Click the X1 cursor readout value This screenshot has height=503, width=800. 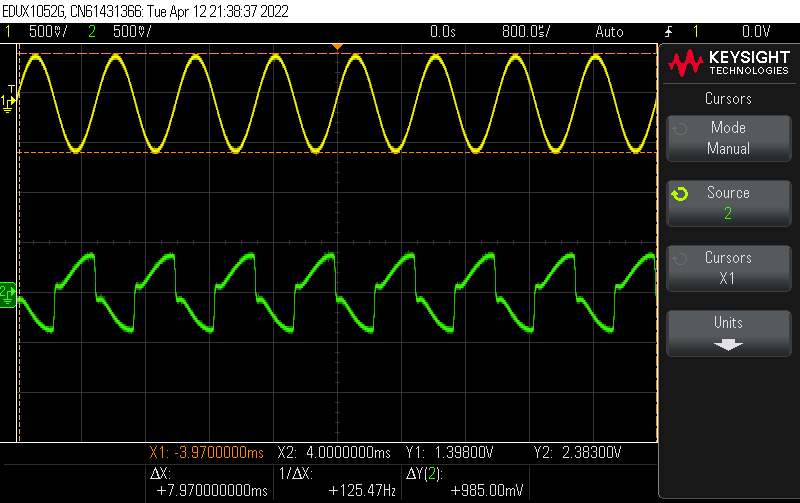pyautogui.click(x=207, y=453)
